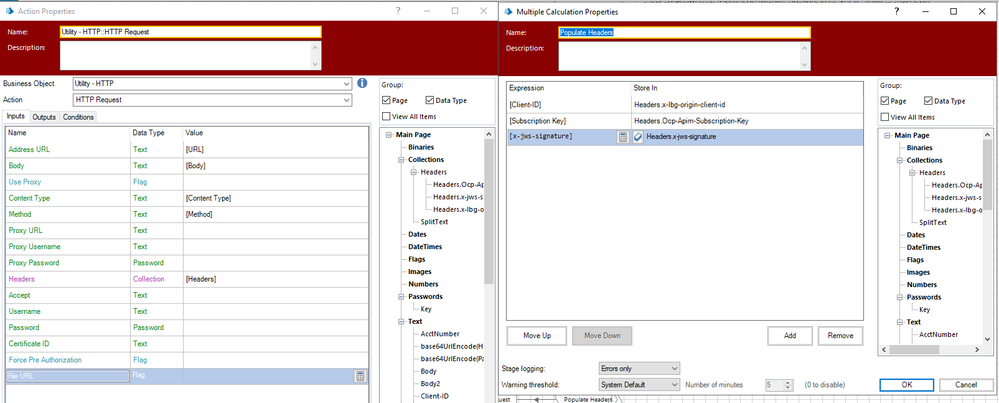Image resolution: width=999 pixels, height=403 pixels.
Task: Open the calculator icon on File URL row
Action: [360, 376]
